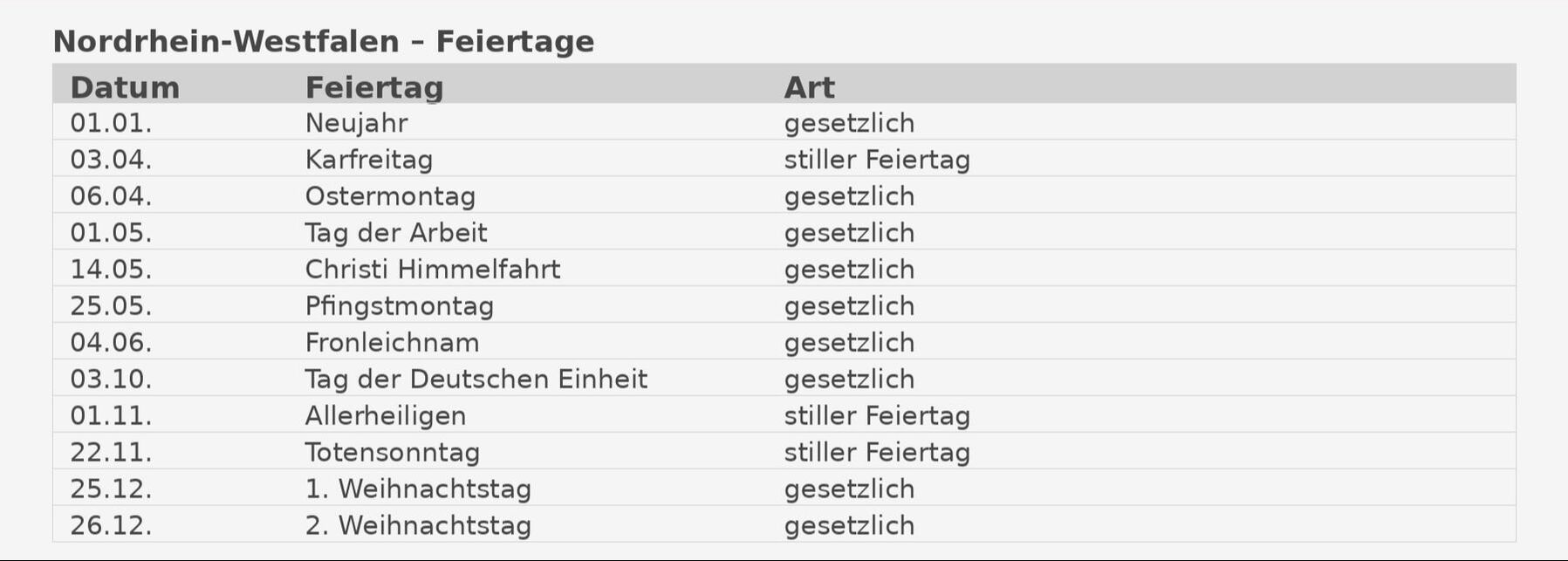The height and width of the screenshot is (561, 1568).
Task: Click the date 25.05. cell
Action: [x=111, y=306]
